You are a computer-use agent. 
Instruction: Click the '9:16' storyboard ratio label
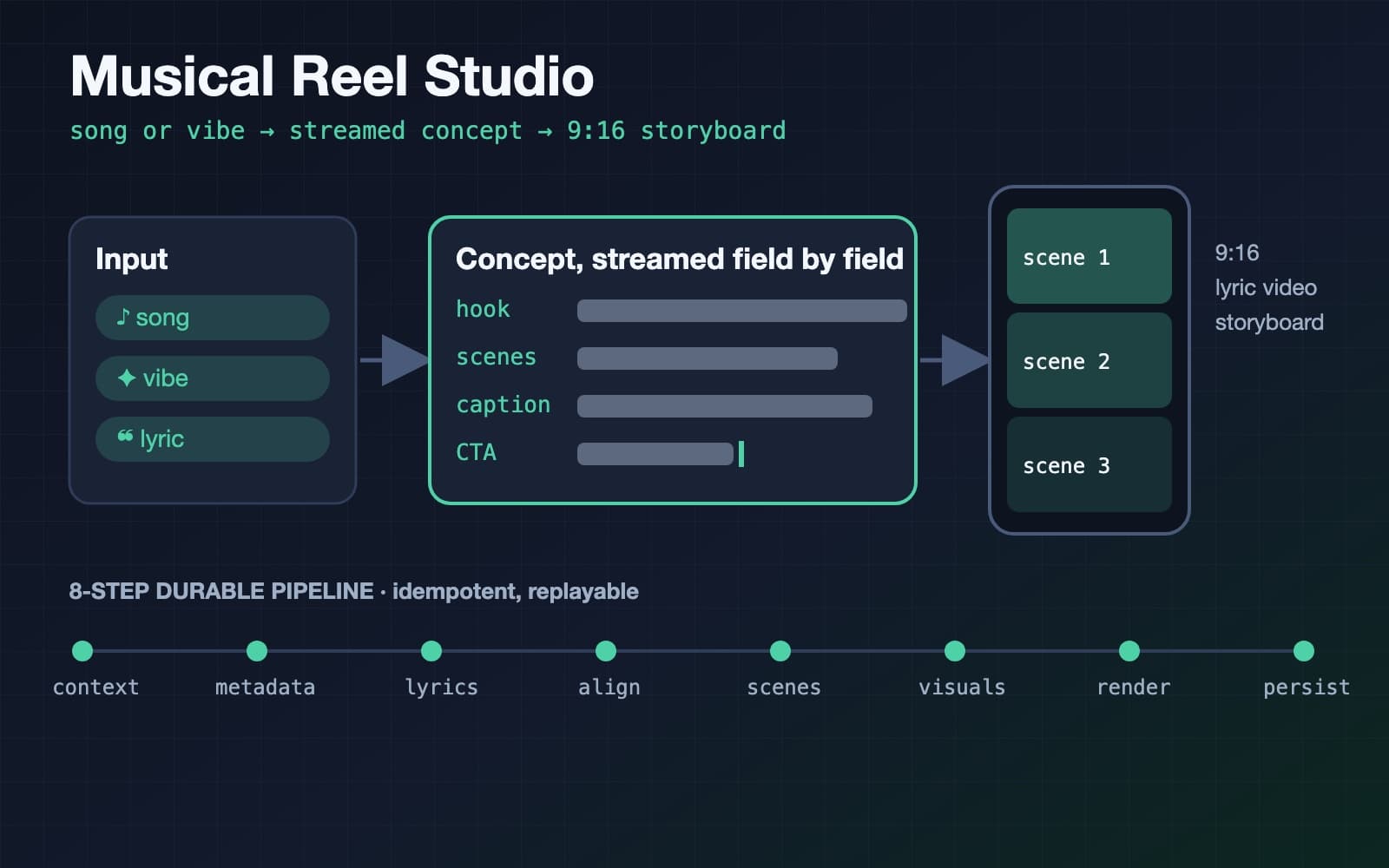(x=1236, y=253)
